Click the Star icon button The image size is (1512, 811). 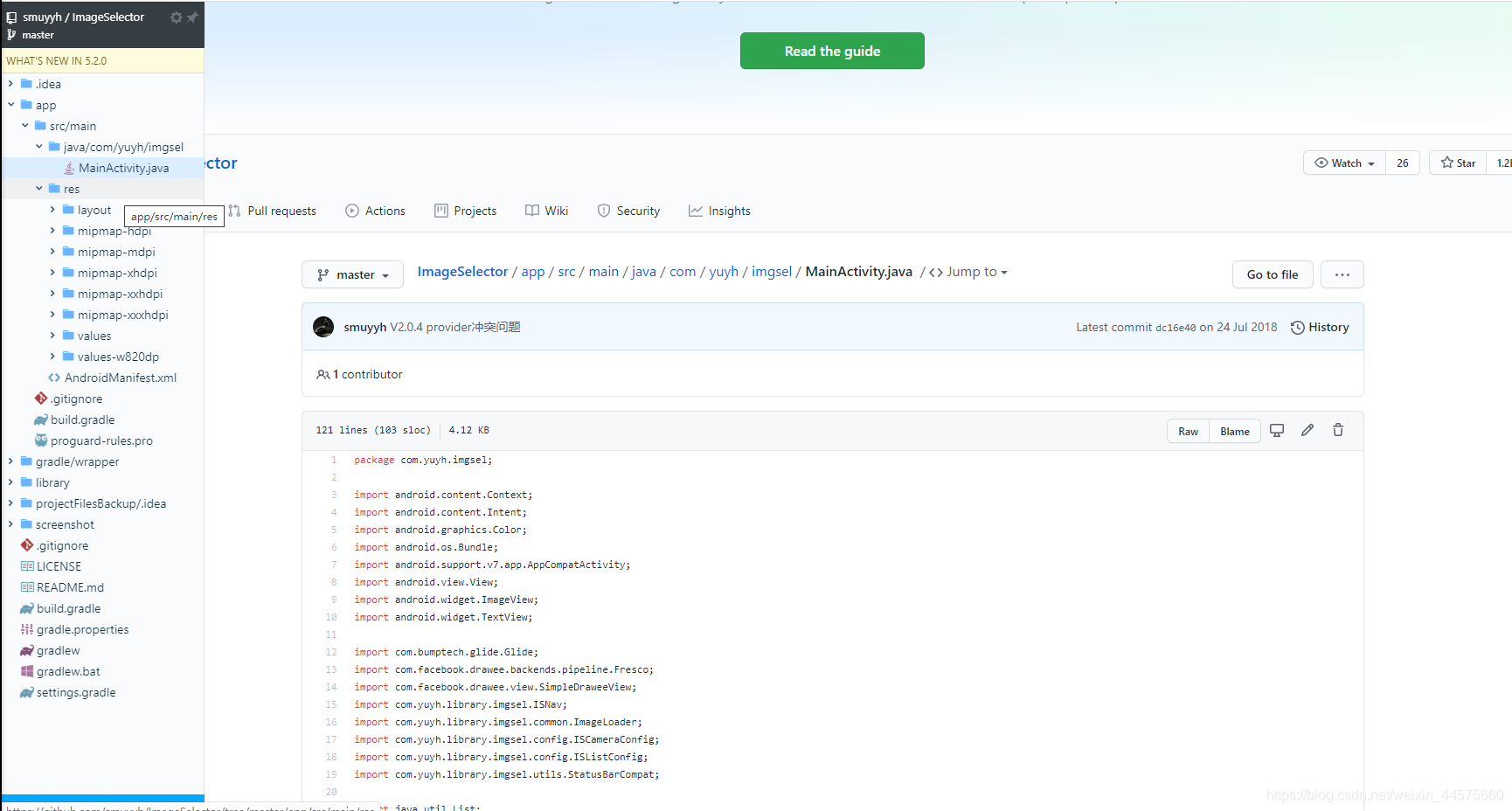(1458, 163)
